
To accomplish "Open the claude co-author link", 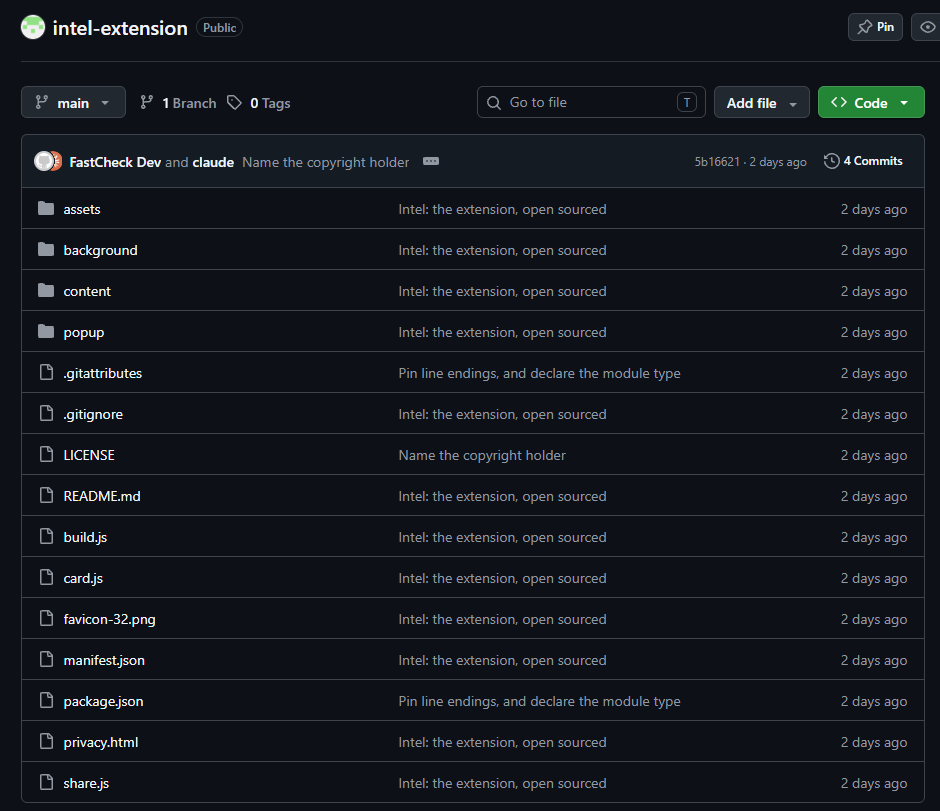I will click(213, 162).
